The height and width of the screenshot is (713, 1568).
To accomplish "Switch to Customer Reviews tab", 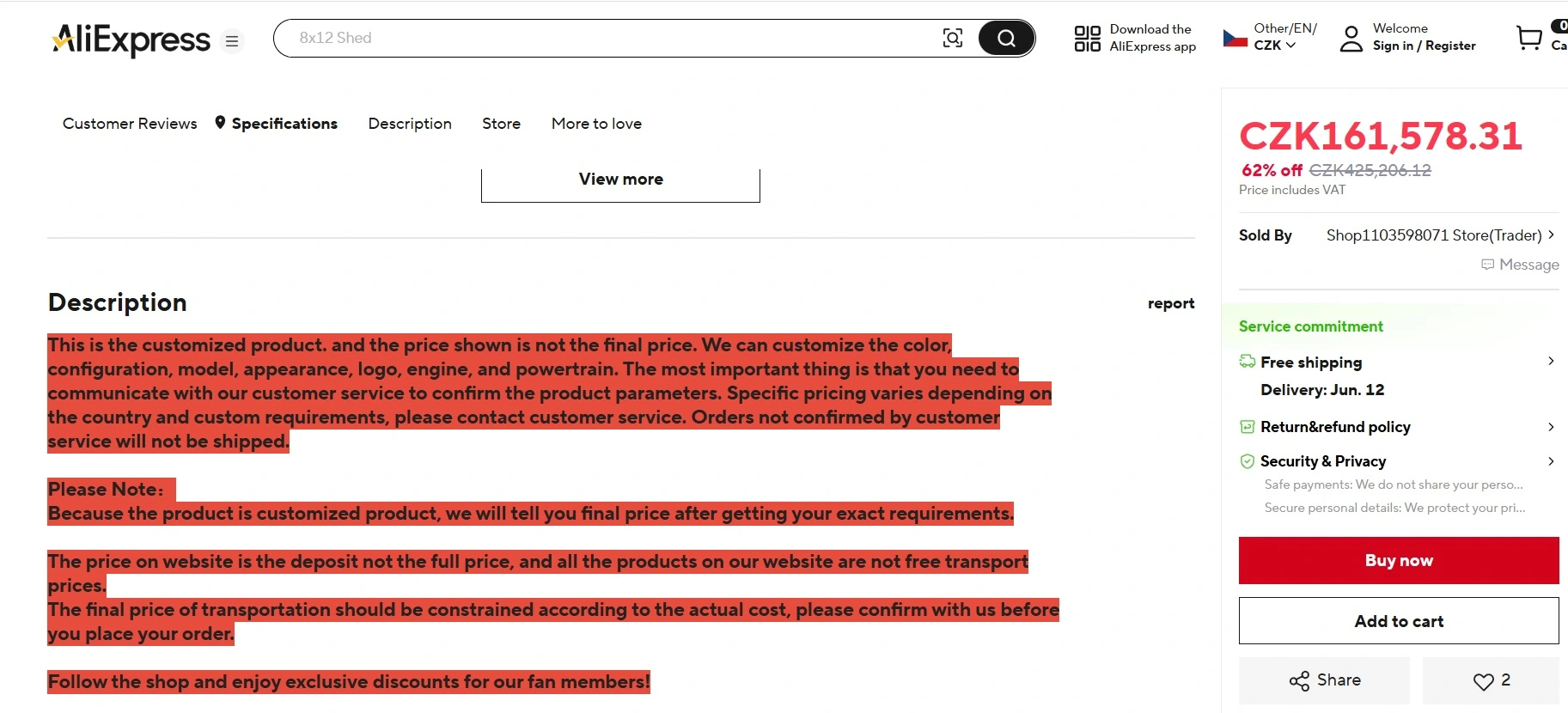I will 130,124.
